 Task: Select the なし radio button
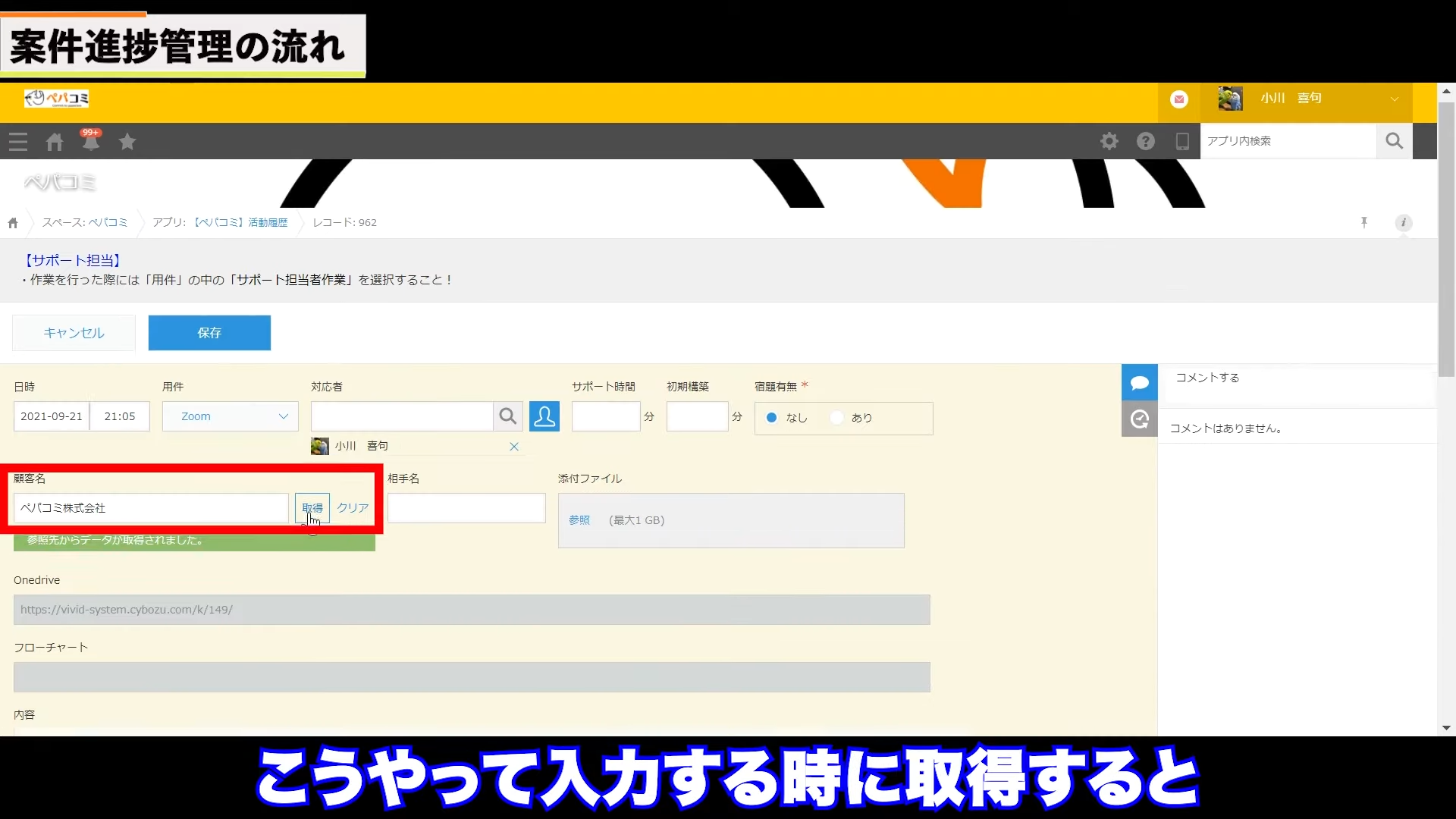(x=772, y=418)
